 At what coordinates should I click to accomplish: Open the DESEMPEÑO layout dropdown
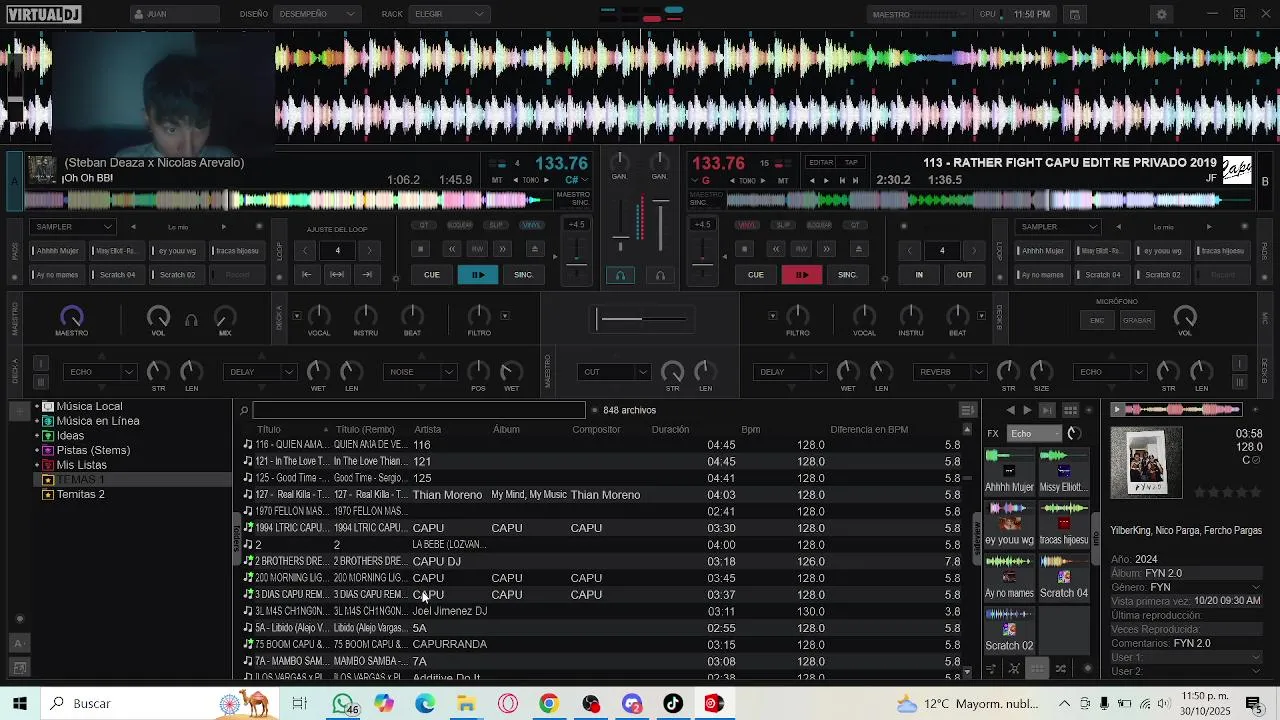coord(317,14)
